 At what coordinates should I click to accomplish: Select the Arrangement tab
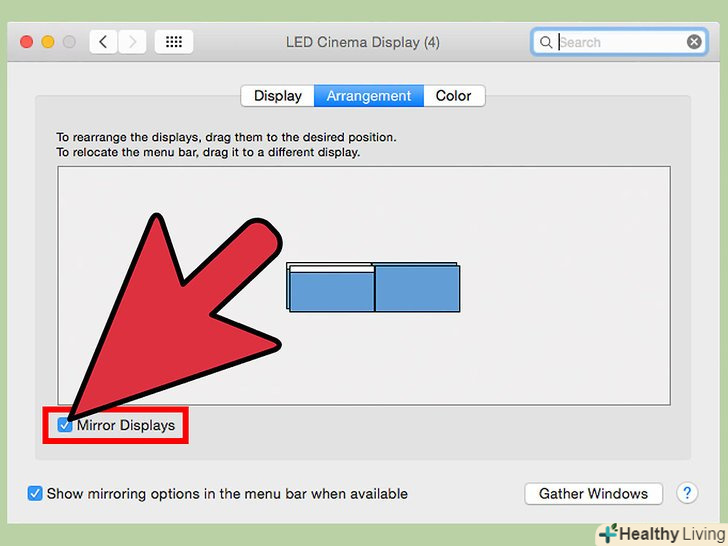(369, 96)
